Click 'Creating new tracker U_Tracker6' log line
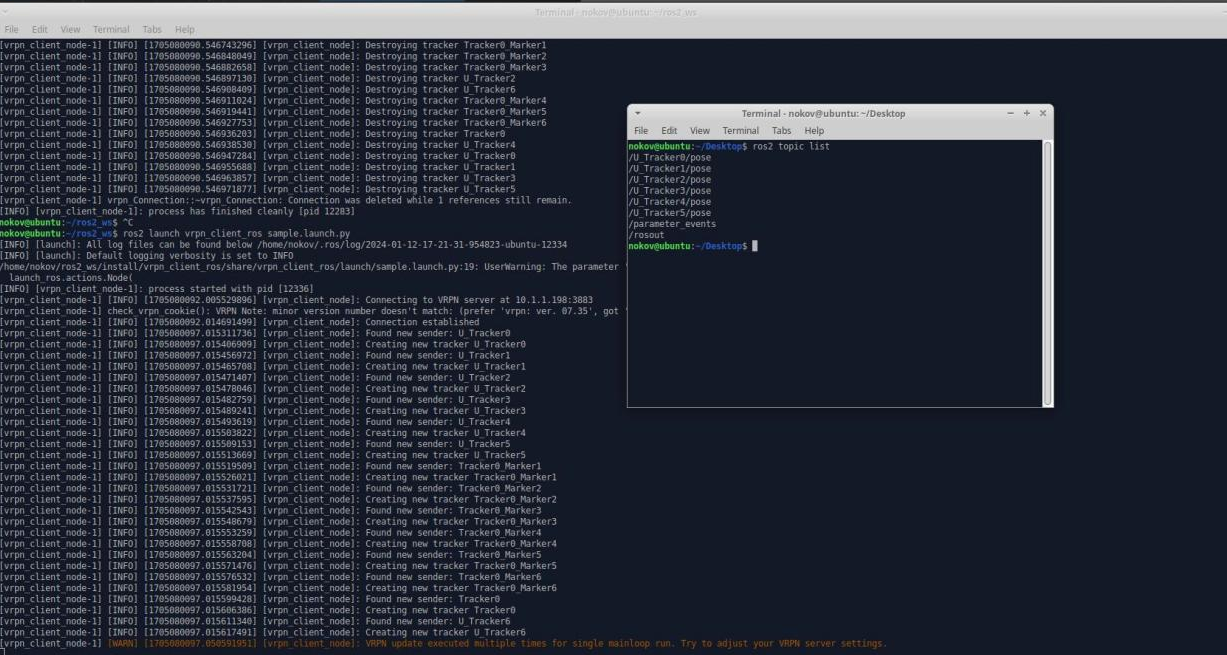Image resolution: width=1227 pixels, height=655 pixels. pyautogui.click(x=263, y=632)
